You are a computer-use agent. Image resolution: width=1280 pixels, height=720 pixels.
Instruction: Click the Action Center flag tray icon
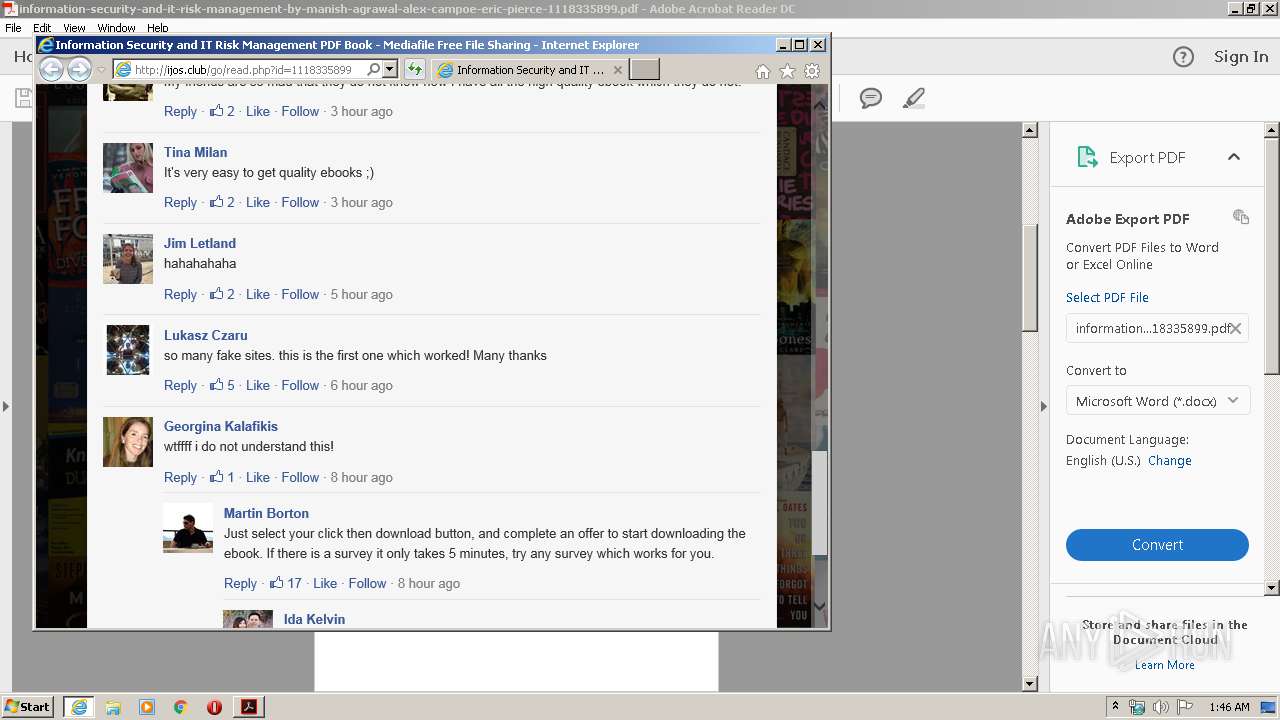pyautogui.click(x=1184, y=707)
